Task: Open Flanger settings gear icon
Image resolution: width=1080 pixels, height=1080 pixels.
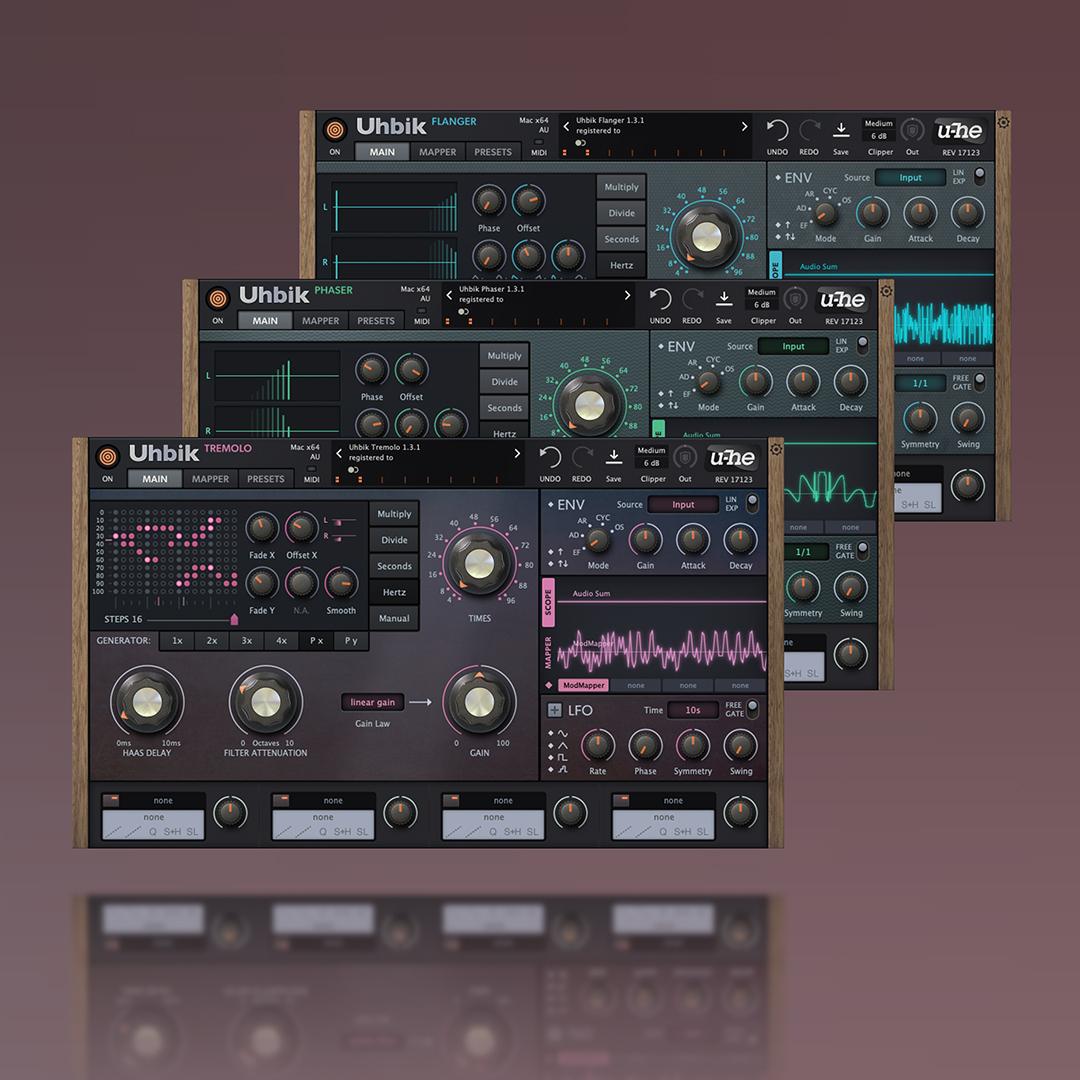Action: (x=1004, y=123)
